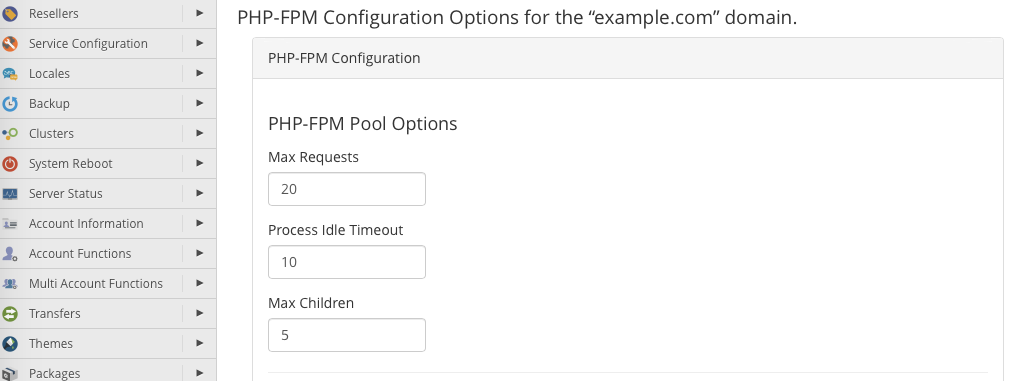Viewport: 1010px width, 381px height.
Task: Expand the Account Functions submenu arrow
Action: pyautogui.click(x=200, y=253)
